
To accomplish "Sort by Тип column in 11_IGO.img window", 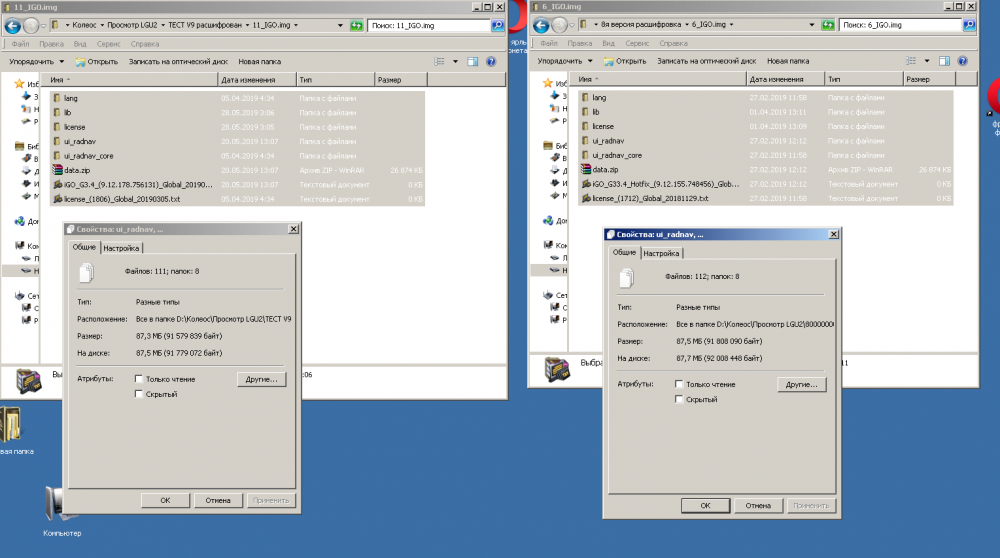I will (335, 80).
